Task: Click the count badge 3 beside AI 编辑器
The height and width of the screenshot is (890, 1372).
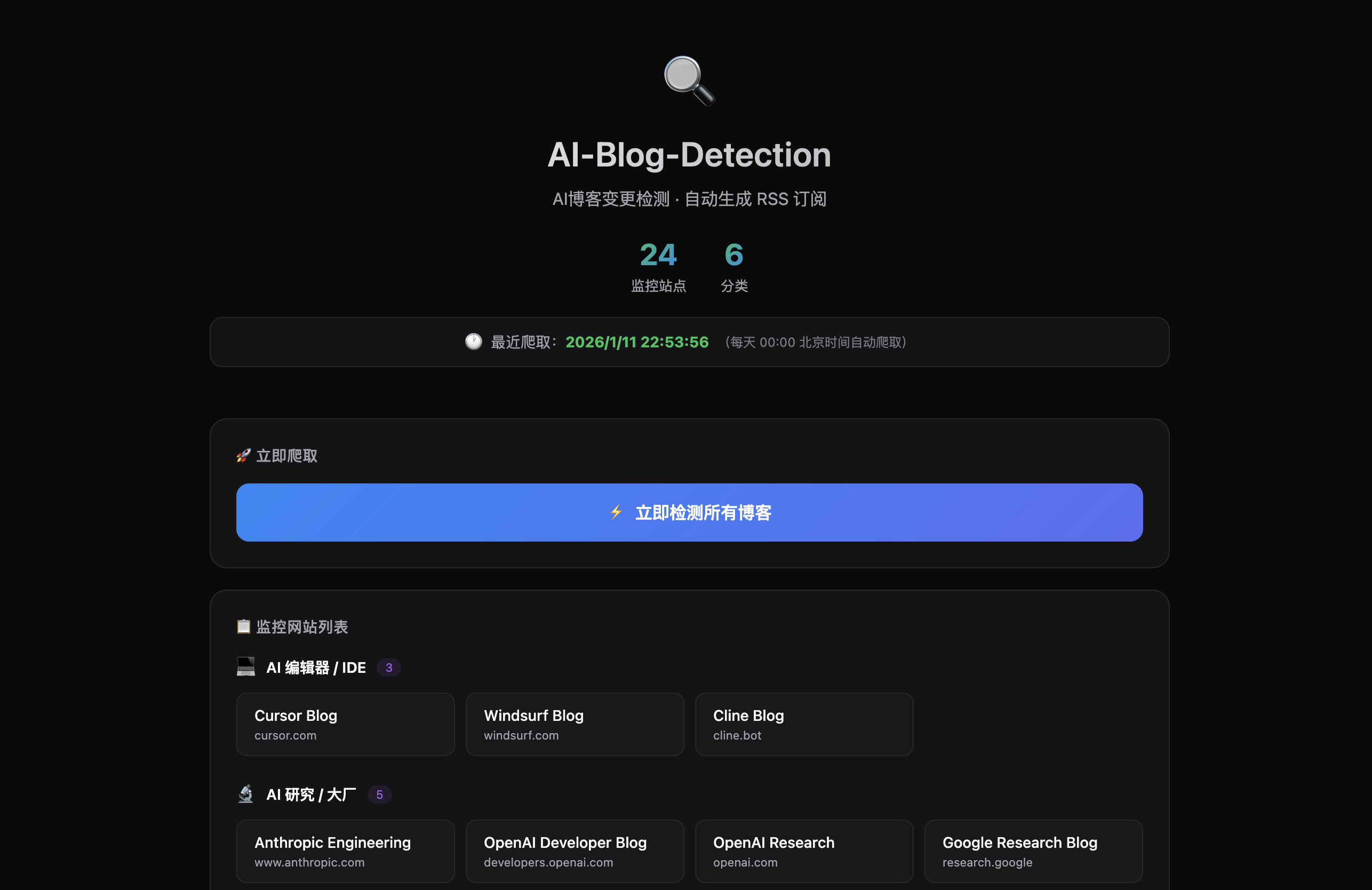Action: coord(388,667)
